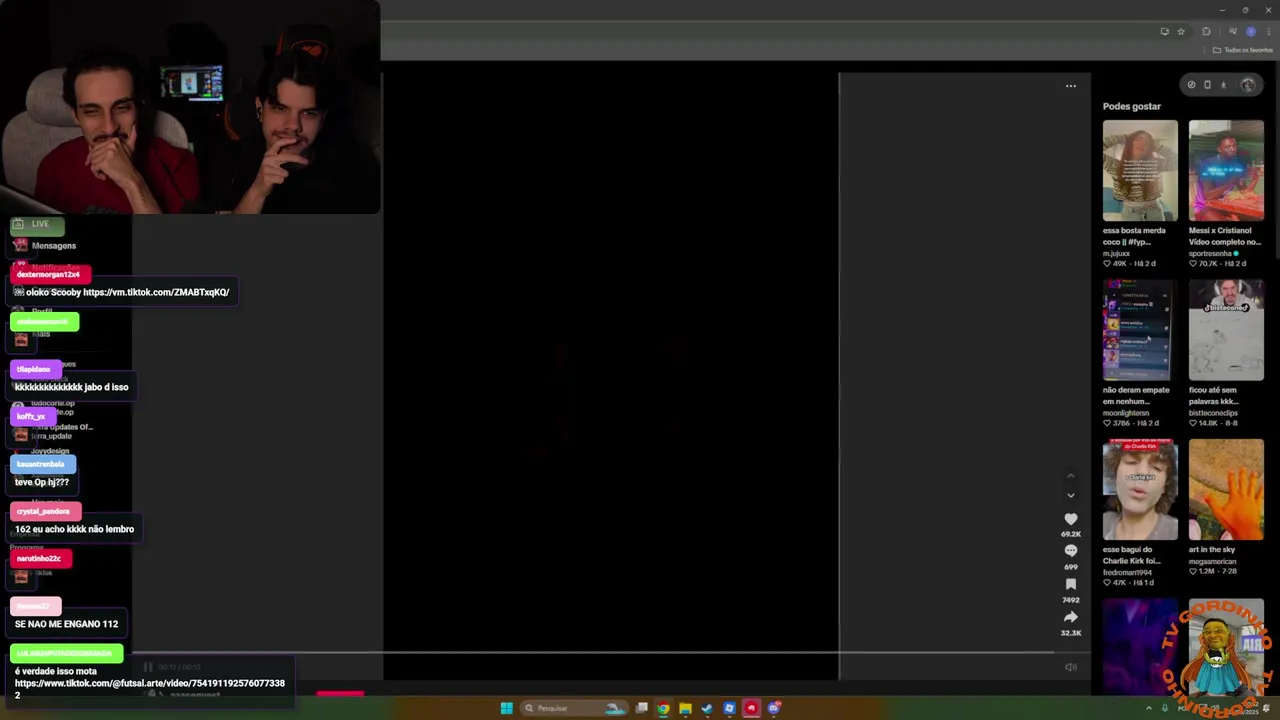Visit bistteconeclips creator profile link
The height and width of the screenshot is (720, 1280).
pos(1213,413)
